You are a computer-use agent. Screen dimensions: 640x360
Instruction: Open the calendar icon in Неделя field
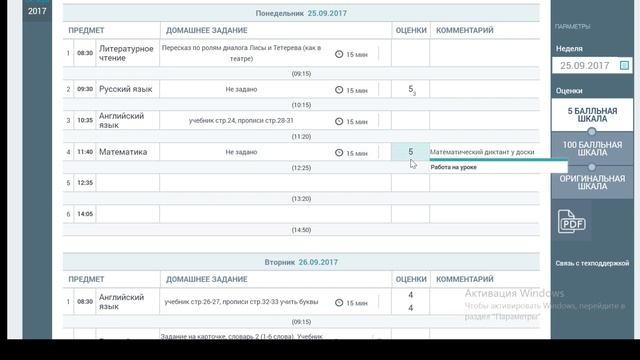point(624,65)
